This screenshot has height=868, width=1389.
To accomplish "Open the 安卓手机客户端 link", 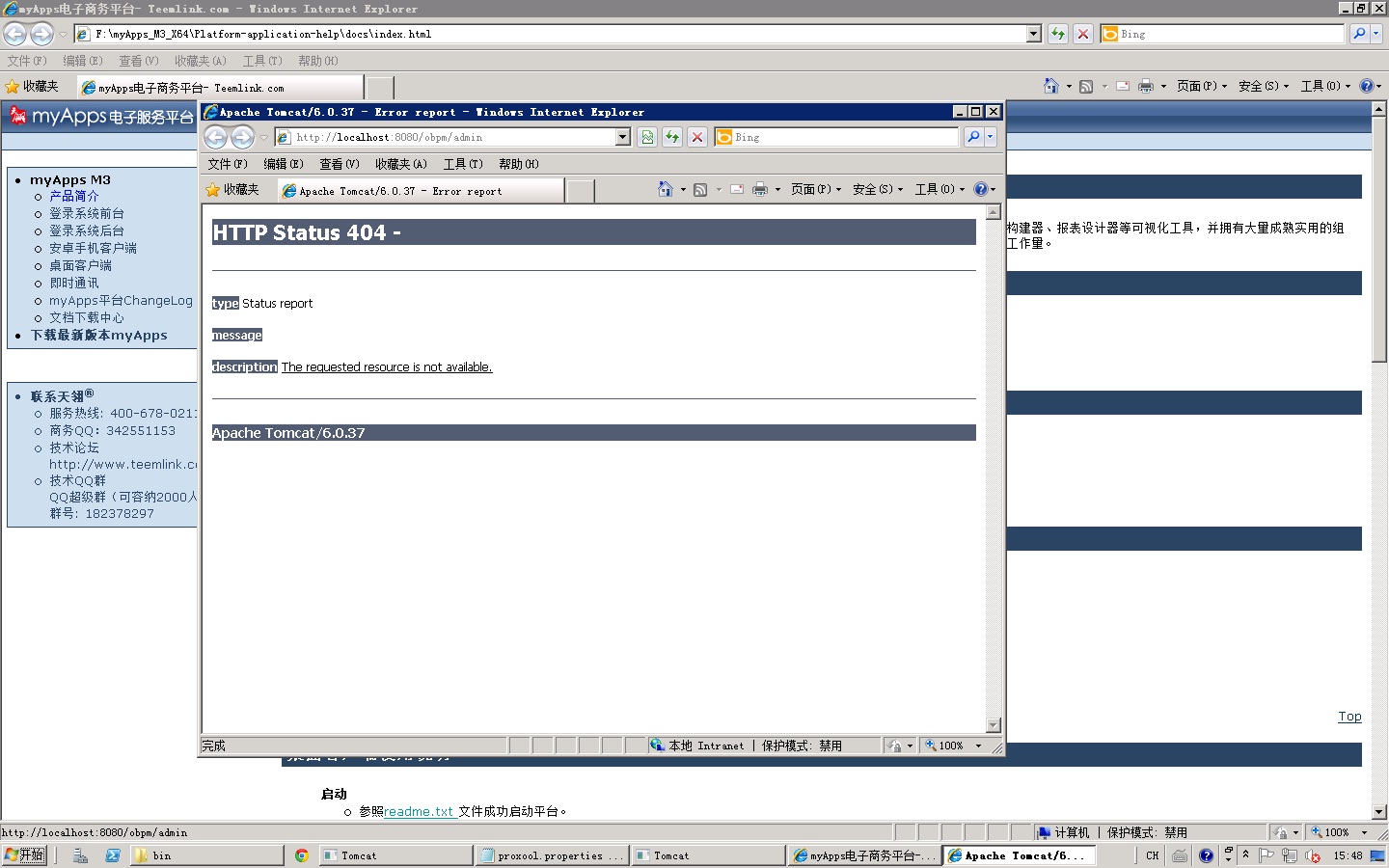I will pos(93,248).
